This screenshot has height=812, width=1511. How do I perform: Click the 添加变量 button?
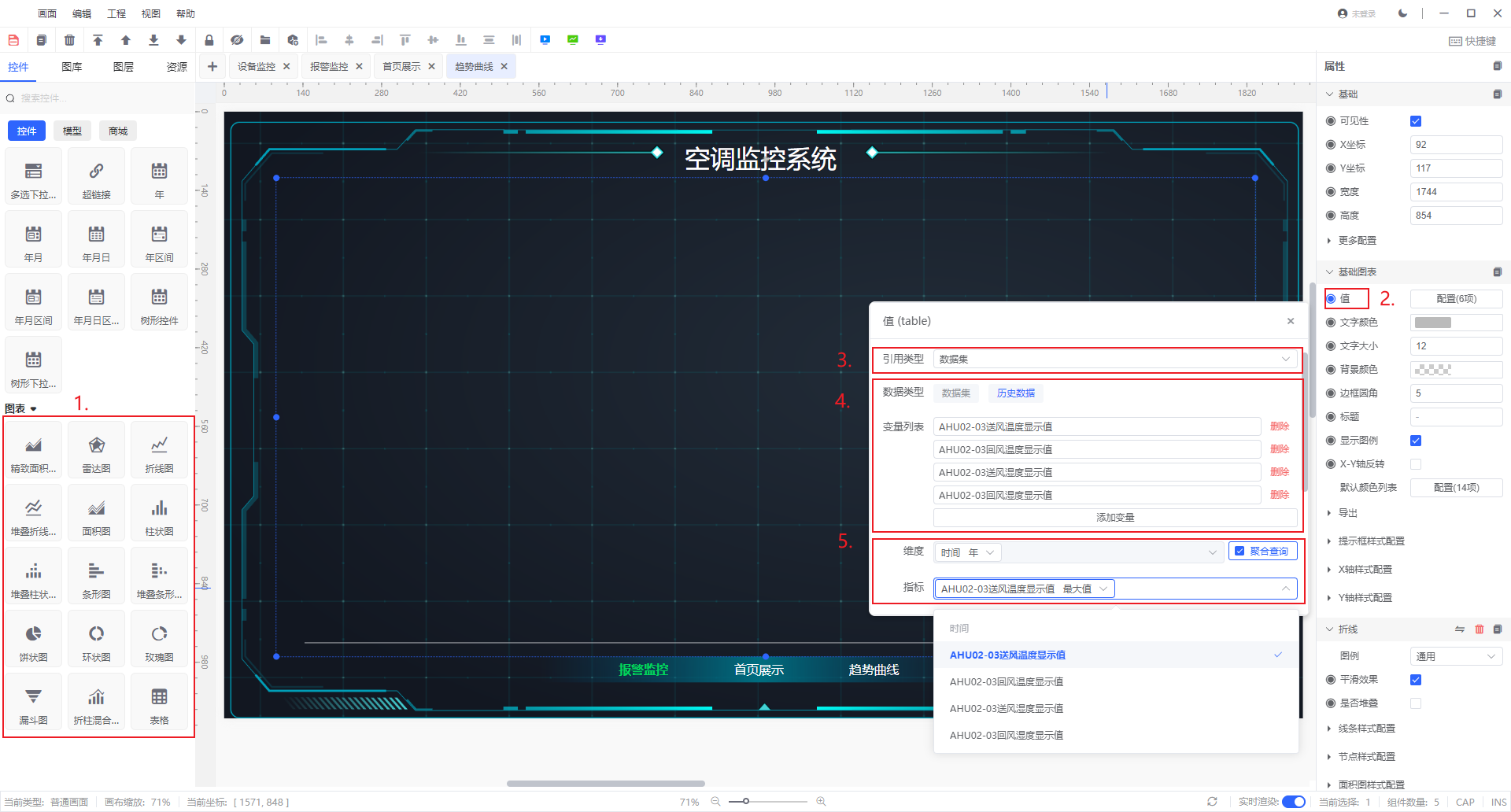click(x=1114, y=518)
